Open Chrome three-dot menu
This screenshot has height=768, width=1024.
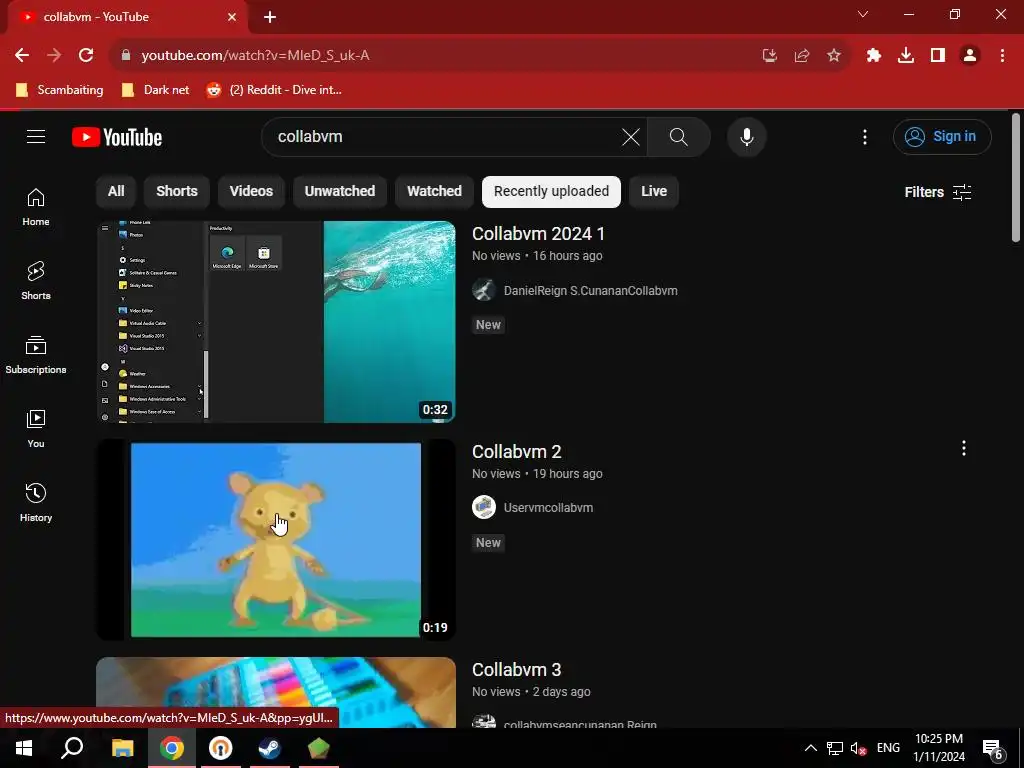[1002, 56]
